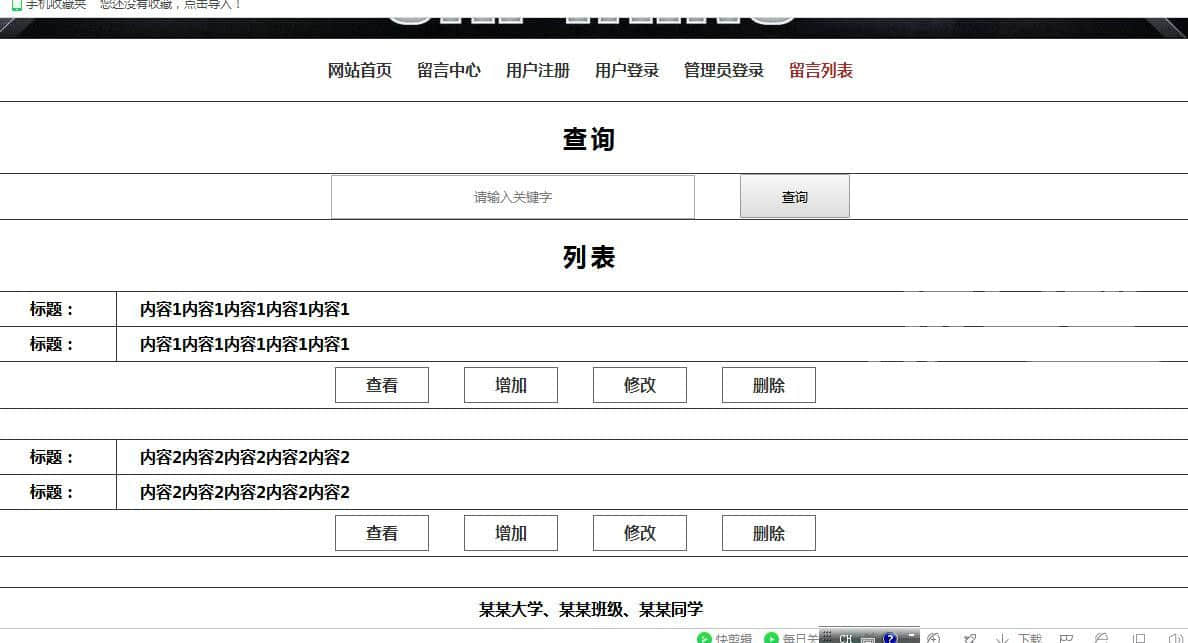Navigate to 用户登录 page
Image resolution: width=1188 pixels, height=643 pixels.
[x=627, y=71]
